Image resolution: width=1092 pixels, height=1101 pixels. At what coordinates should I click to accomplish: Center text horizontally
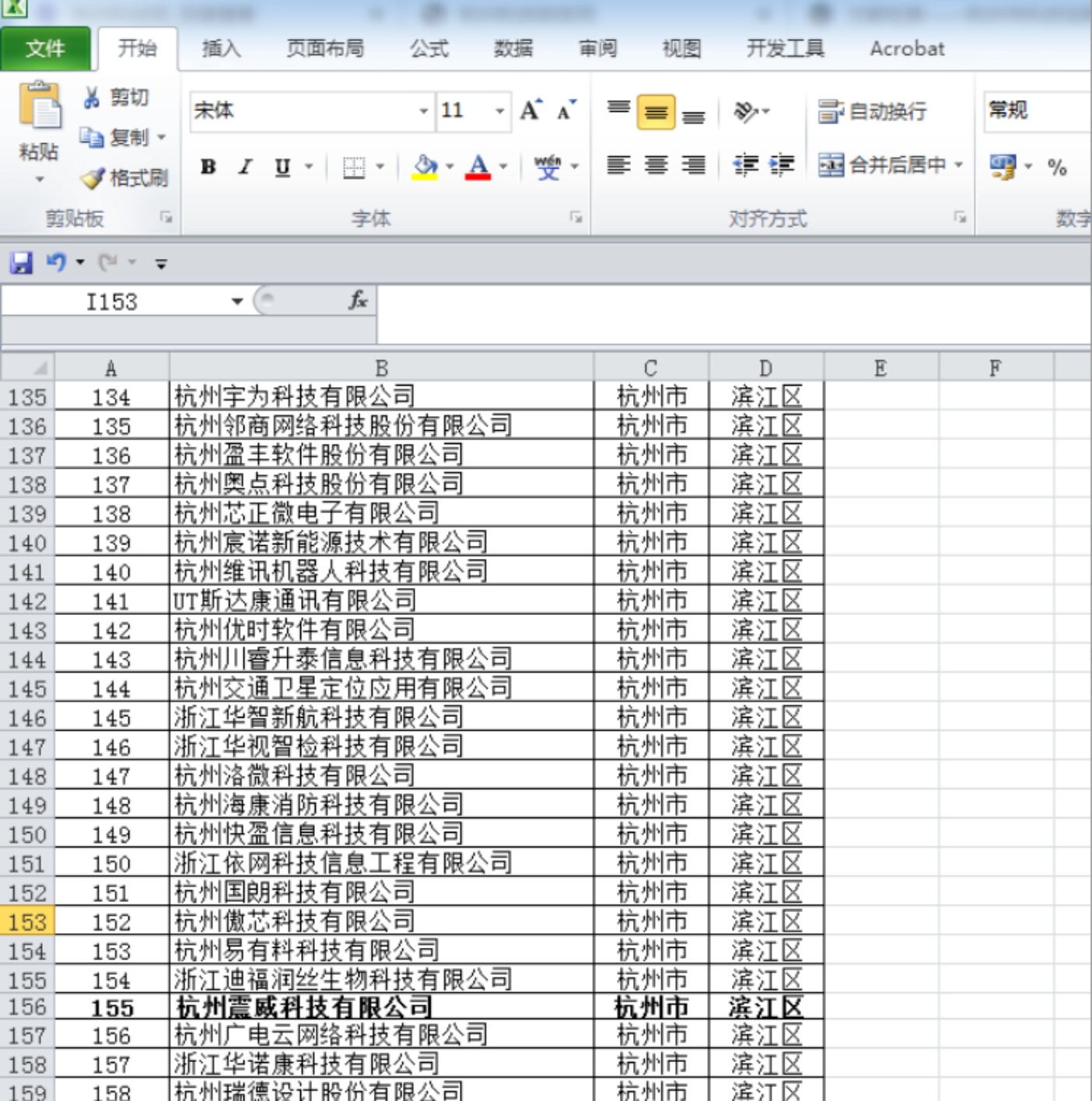656,165
